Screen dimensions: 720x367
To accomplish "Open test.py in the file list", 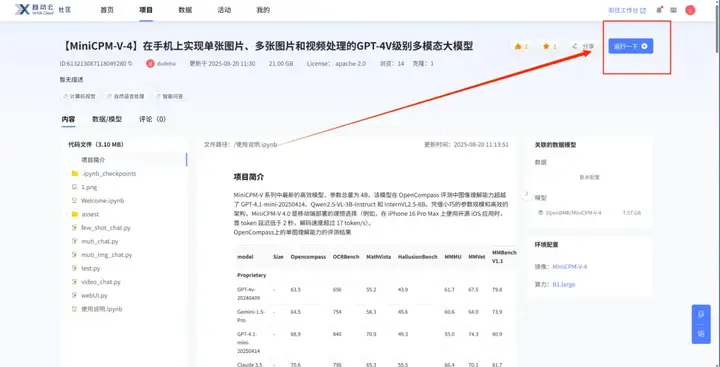I will (x=90, y=268).
